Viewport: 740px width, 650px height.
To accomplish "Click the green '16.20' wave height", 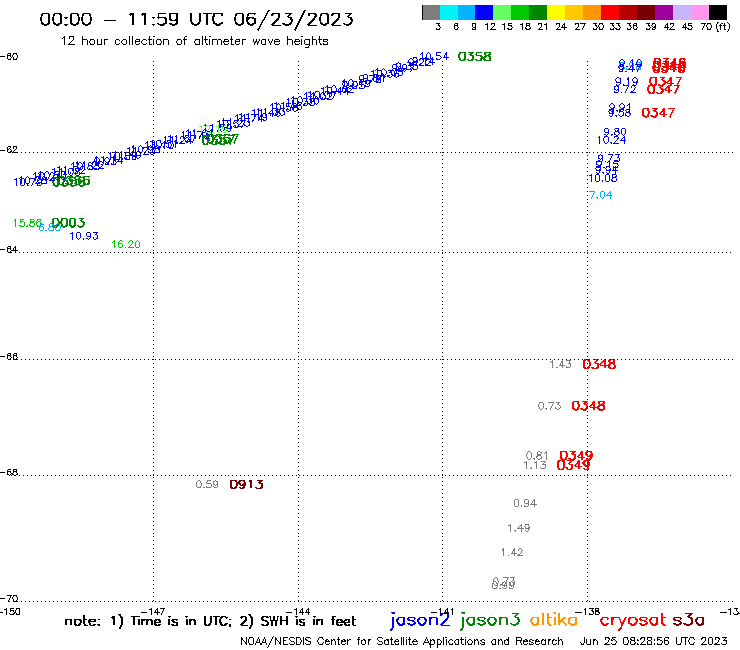I will [x=126, y=244].
